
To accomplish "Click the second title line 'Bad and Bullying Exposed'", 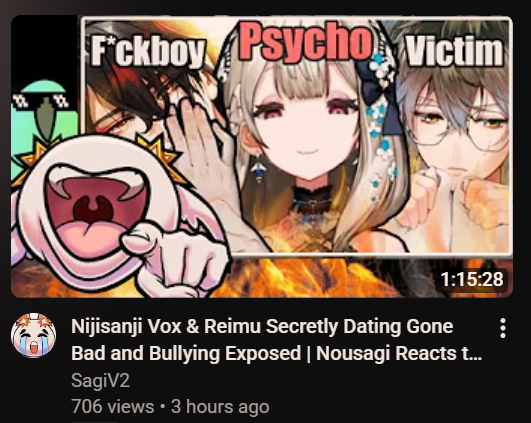I will coord(186,354).
